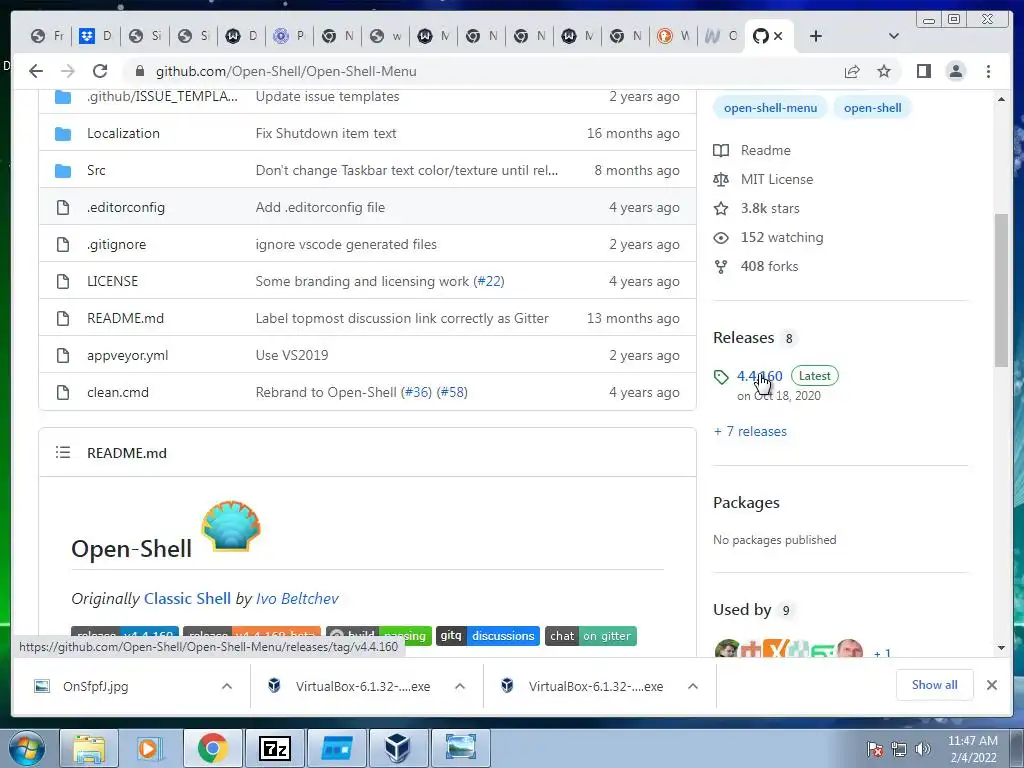Image resolution: width=1024 pixels, height=768 pixels.
Task: Open issue #36 link
Action: click(416, 392)
